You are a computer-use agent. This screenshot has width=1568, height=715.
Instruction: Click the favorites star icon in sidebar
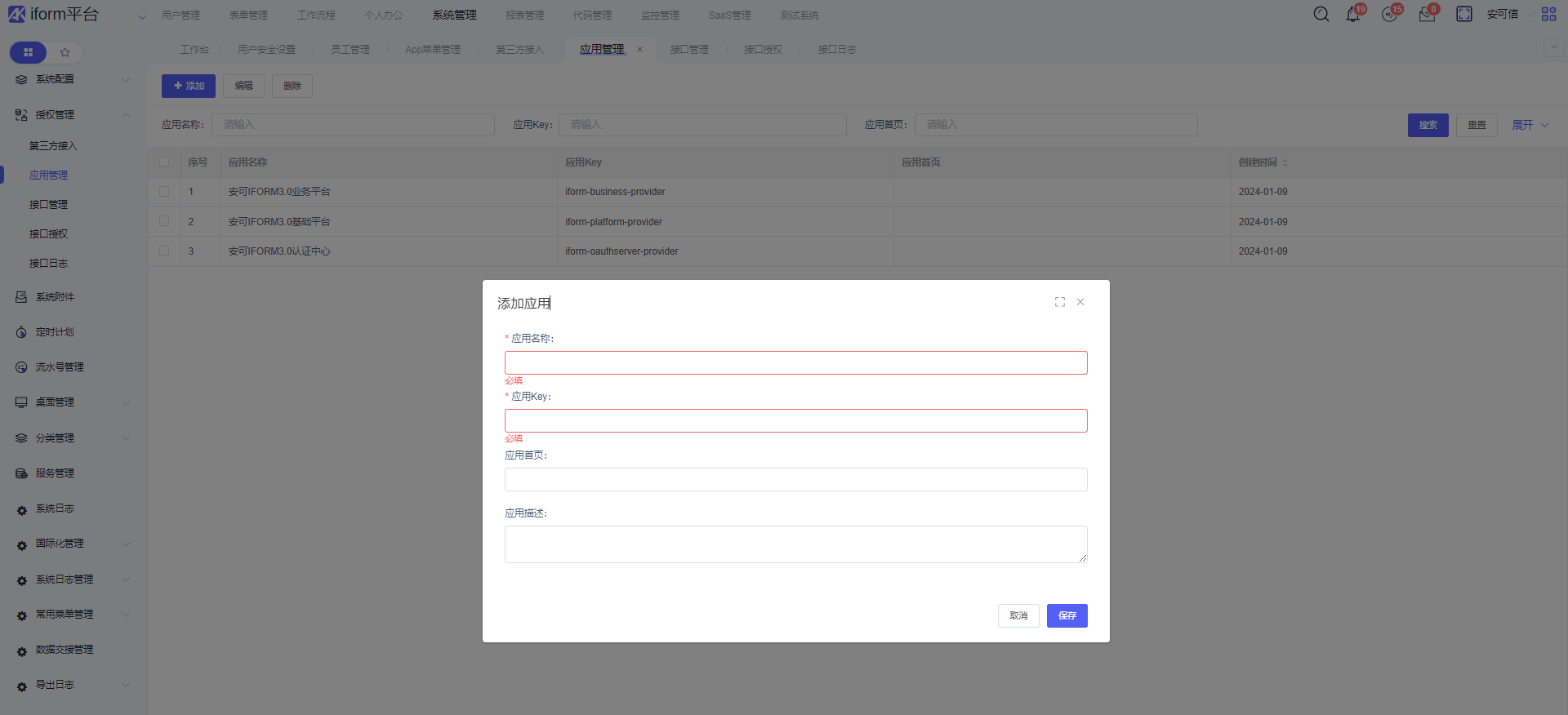tap(65, 52)
